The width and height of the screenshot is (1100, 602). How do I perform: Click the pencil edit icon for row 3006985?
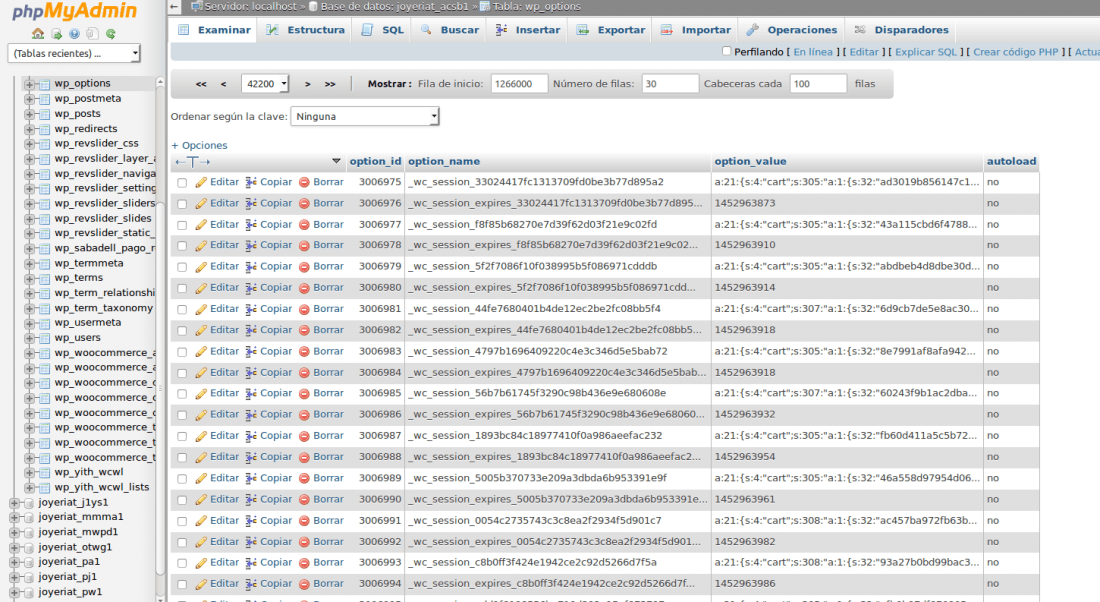[201, 394]
